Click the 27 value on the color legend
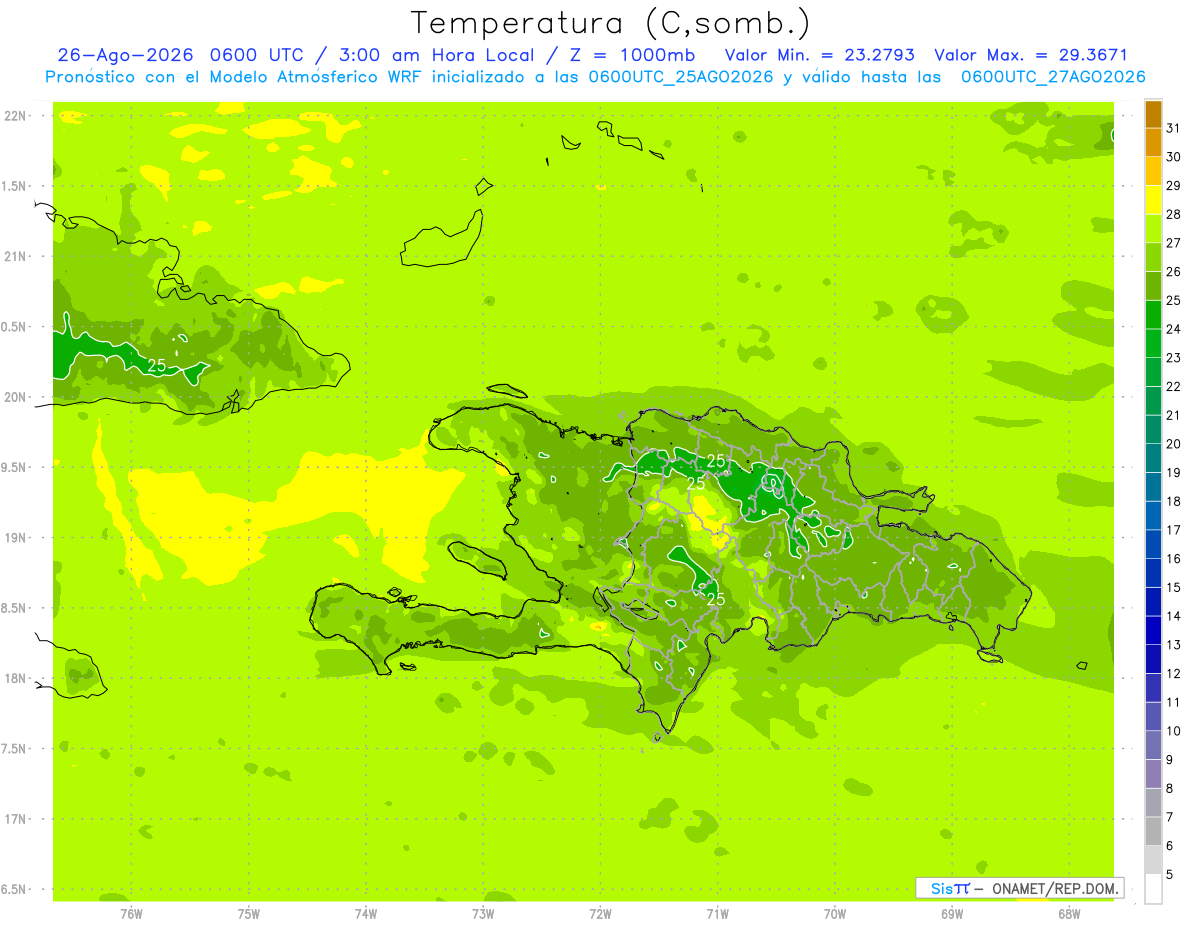This screenshot has width=1200, height=927. pos(1173,243)
